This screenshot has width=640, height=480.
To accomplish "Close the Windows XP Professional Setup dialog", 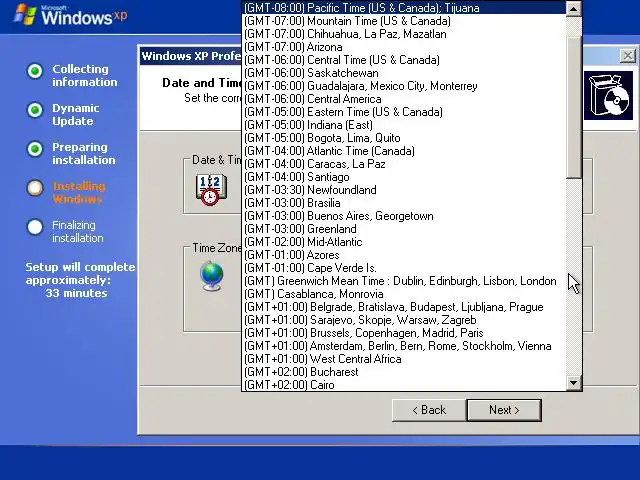I will tap(627, 56).
